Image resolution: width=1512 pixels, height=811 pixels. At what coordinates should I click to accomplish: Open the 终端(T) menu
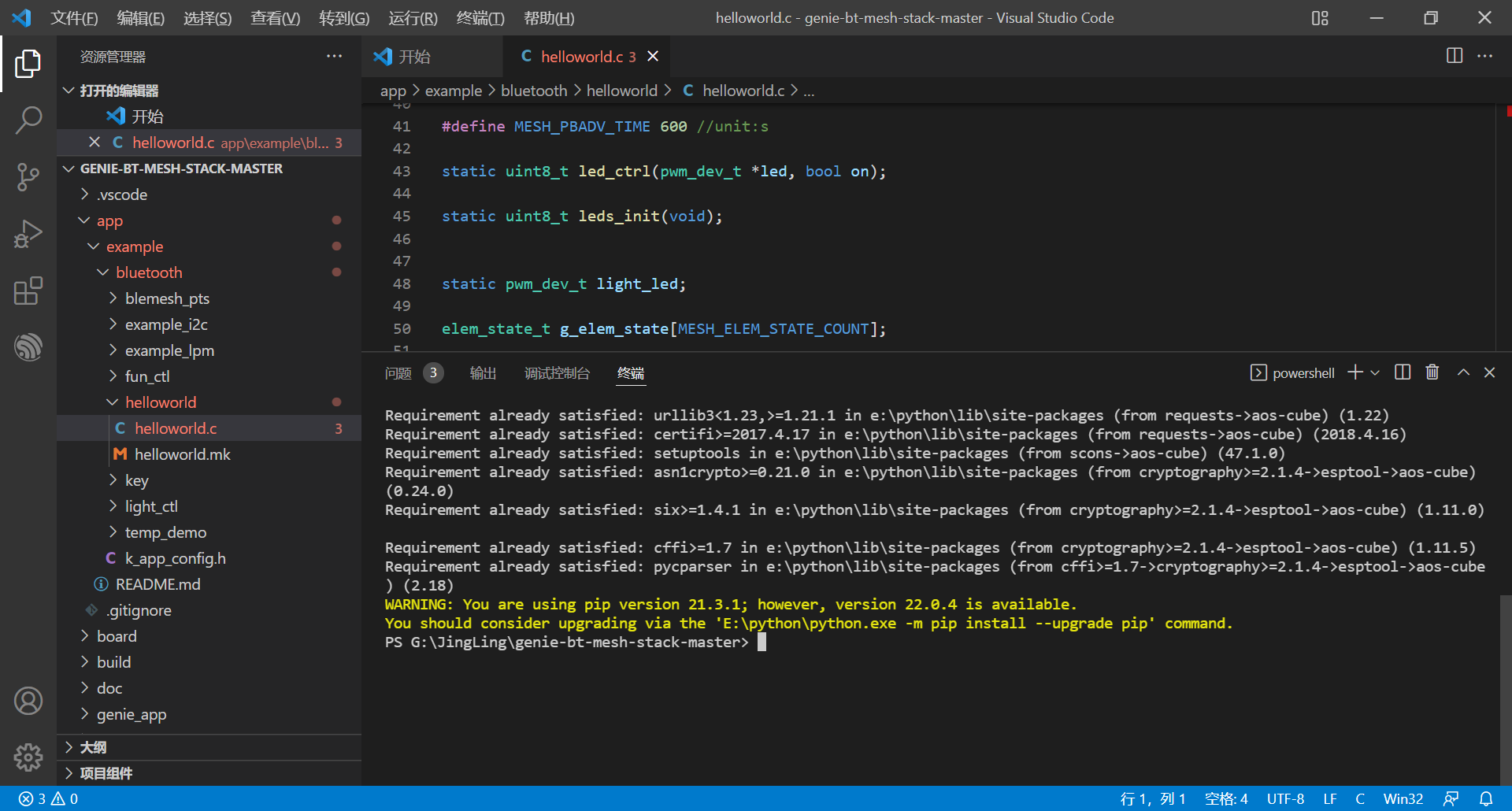[480, 17]
